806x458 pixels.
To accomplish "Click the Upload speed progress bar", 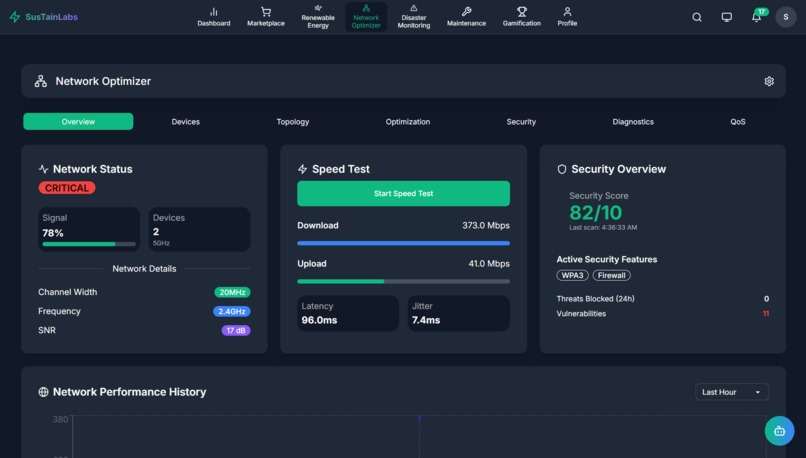I will tap(404, 281).
